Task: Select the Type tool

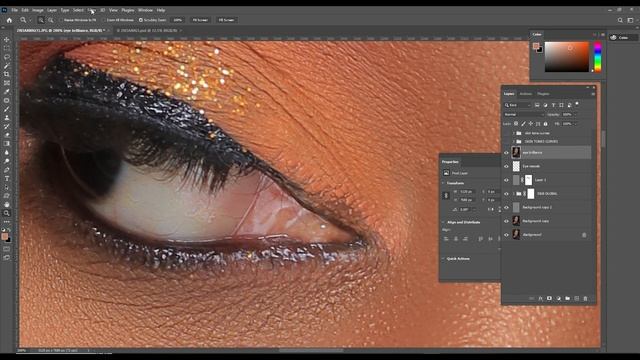Action: tap(7, 178)
